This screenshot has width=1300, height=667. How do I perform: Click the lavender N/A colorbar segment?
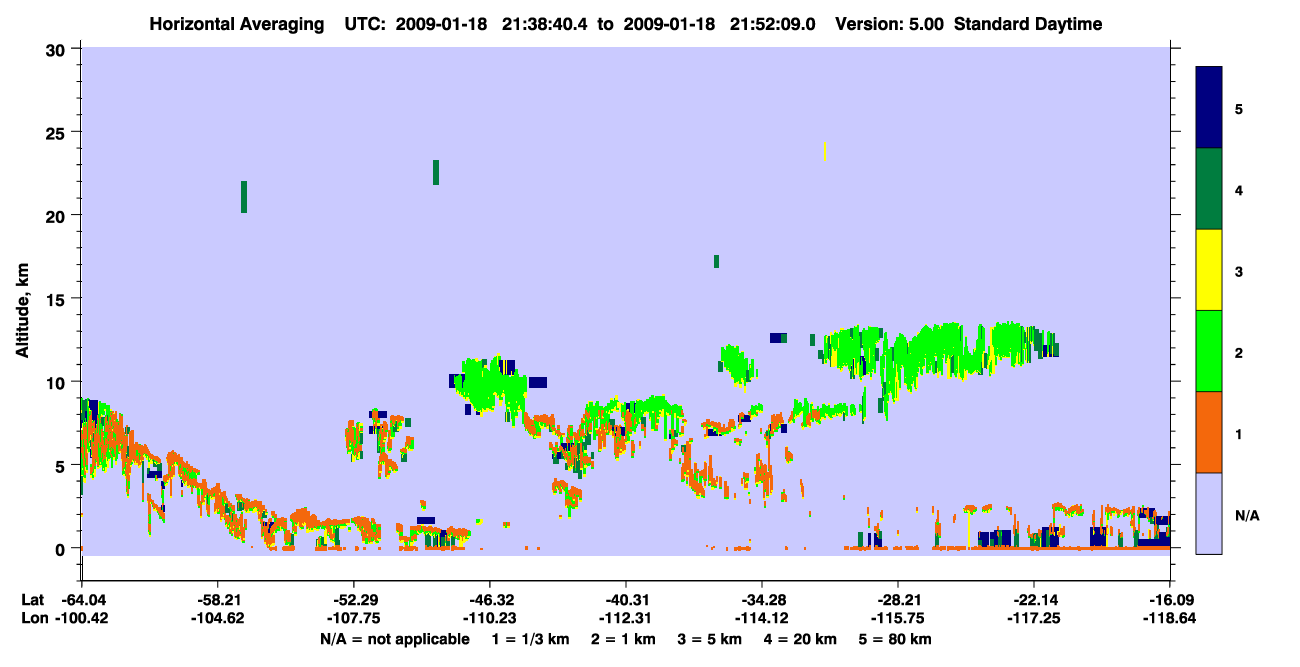[x=1209, y=513]
